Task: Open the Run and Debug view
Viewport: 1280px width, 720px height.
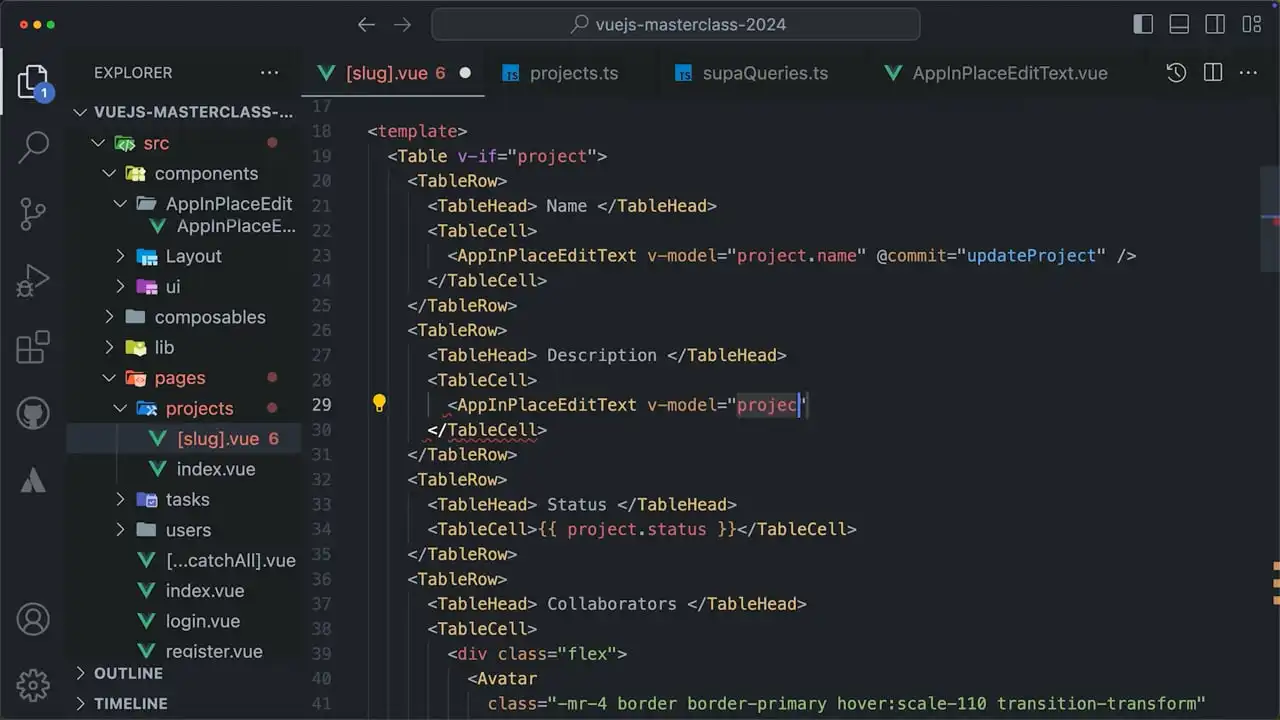Action: pos(33,281)
